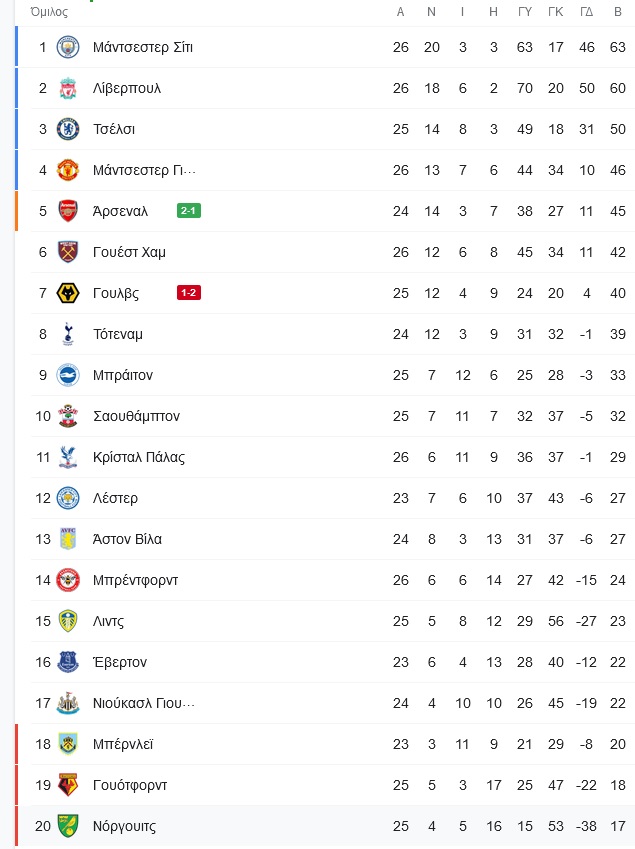The width and height of the screenshot is (635, 849).
Task: Click the Manchester City club crest
Action: [x=68, y=47]
